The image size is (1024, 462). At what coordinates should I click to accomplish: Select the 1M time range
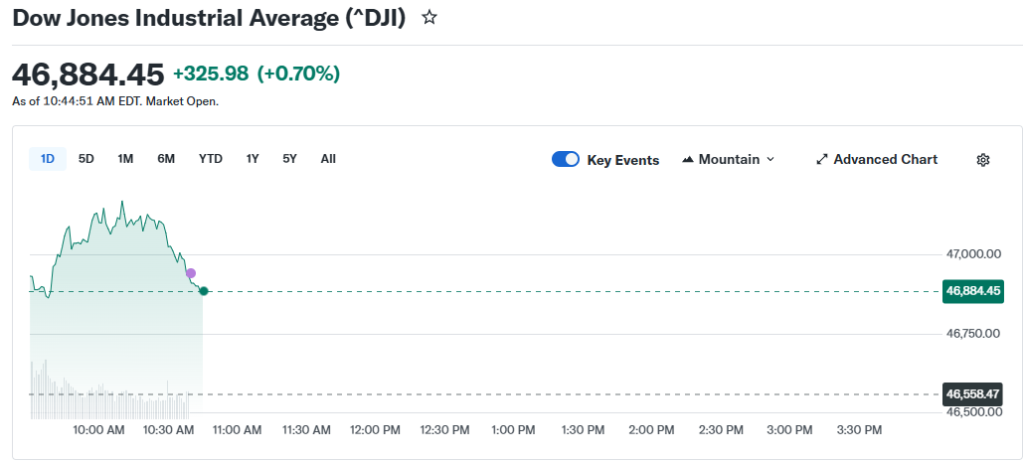(x=125, y=159)
